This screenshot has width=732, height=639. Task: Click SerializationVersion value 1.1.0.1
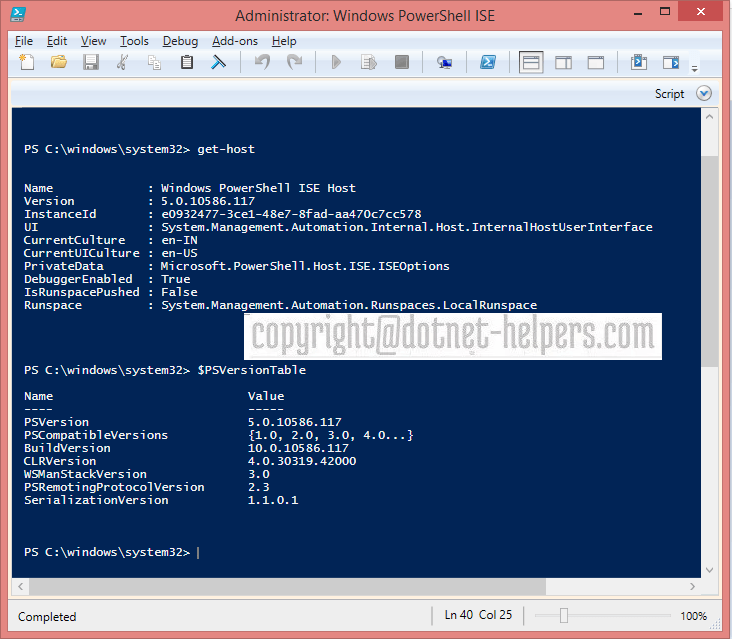pos(273,500)
